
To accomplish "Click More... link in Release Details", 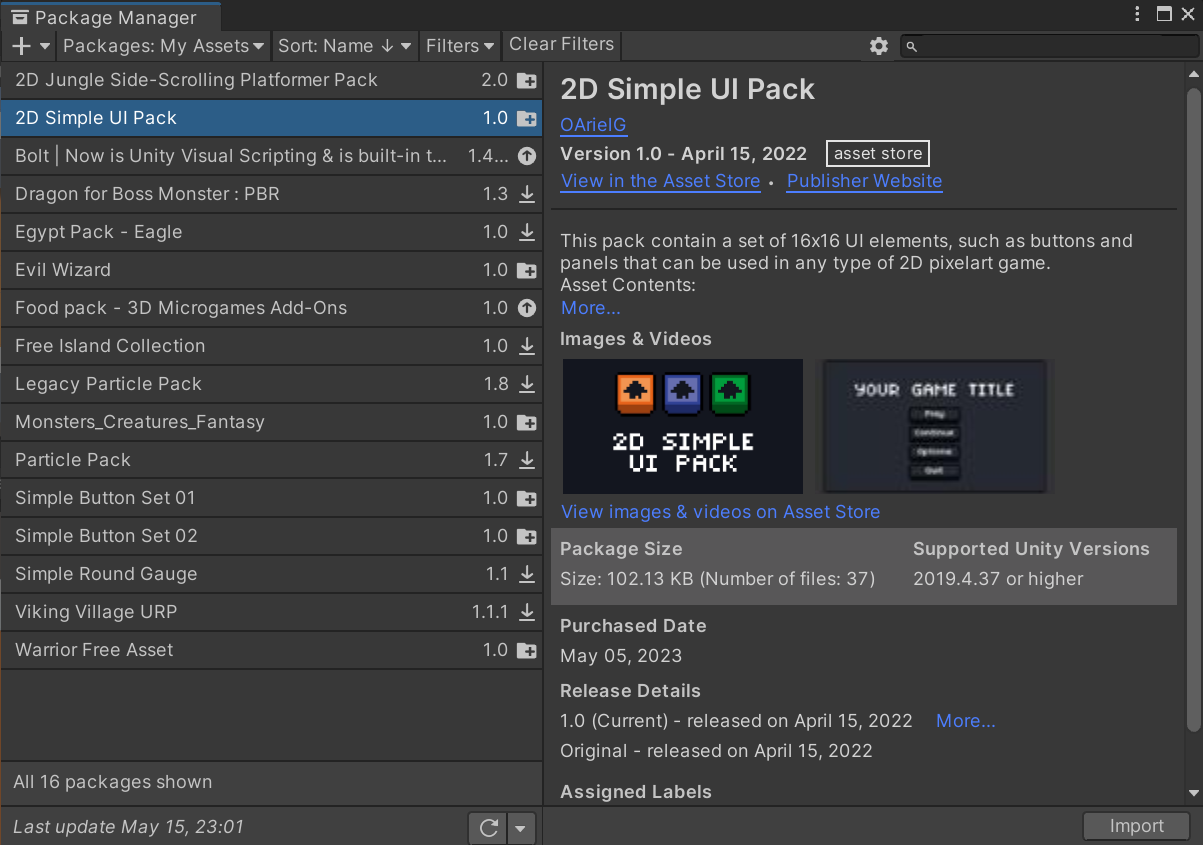I will [x=966, y=721].
